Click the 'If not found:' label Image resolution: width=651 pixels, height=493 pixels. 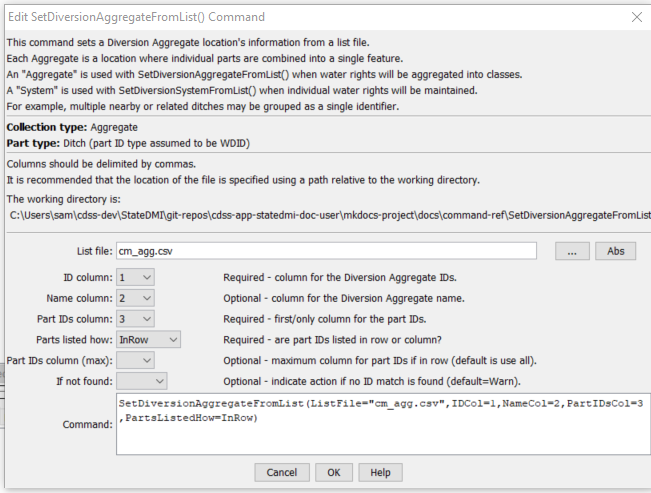(84, 381)
